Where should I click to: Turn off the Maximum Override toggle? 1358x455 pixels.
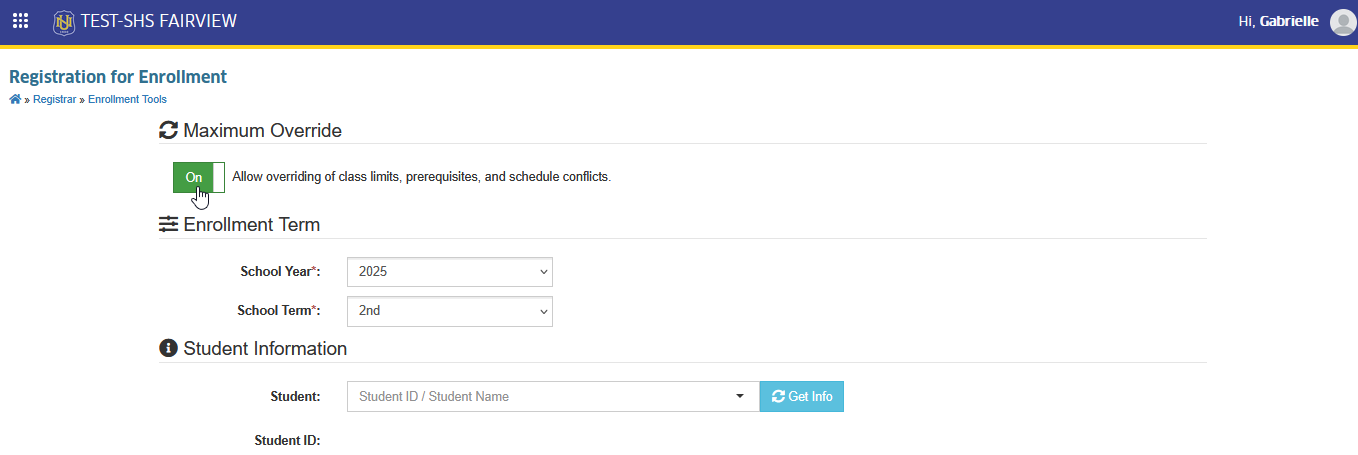[199, 177]
